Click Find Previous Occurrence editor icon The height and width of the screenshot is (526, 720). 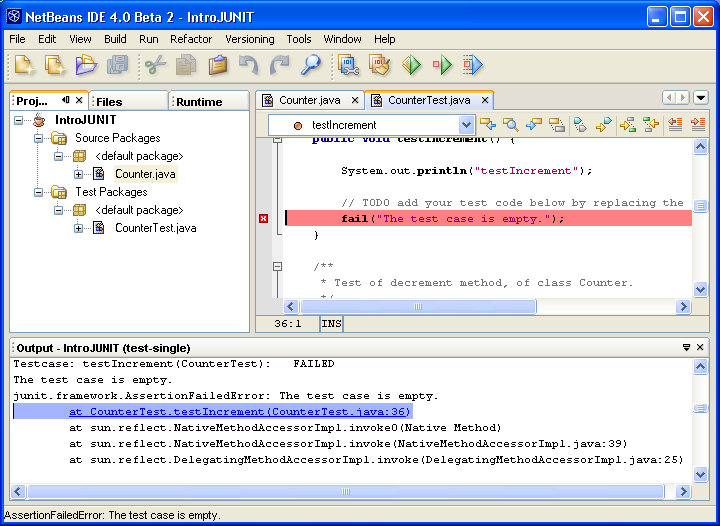pyautogui.click(x=488, y=124)
